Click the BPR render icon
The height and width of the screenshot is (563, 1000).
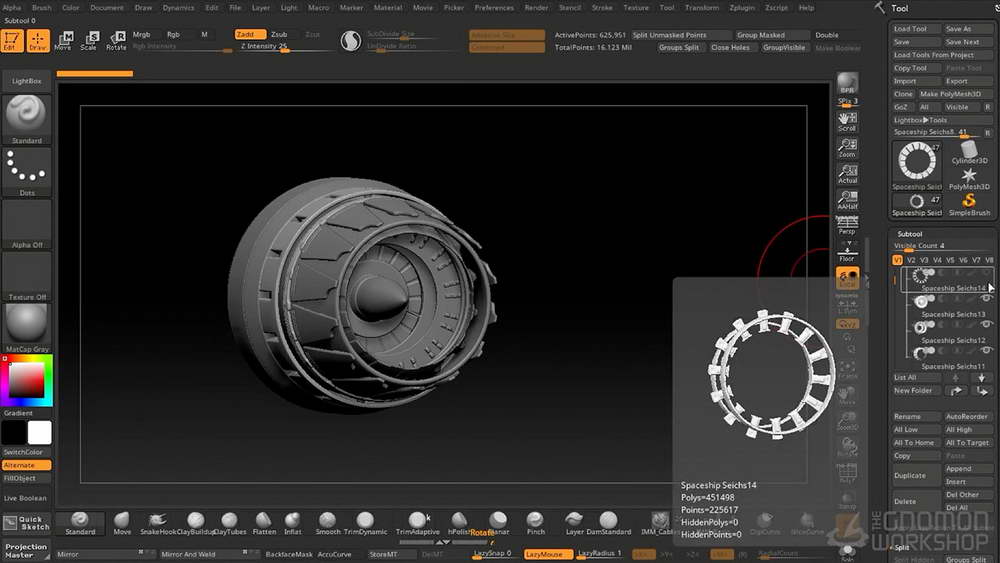pyautogui.click(x=847, y=84)
